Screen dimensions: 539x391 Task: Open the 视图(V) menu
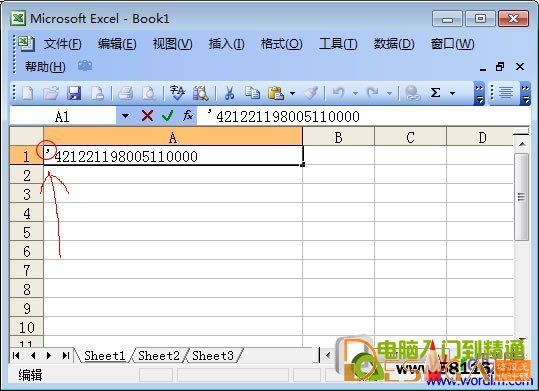[x=172, y=44]
